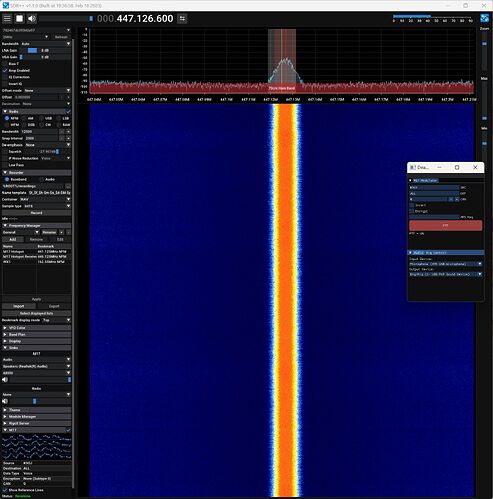This screenshot has width=493, height=499.
Task: Enable the Low Pass checkbox
Action: click(5, 165)
